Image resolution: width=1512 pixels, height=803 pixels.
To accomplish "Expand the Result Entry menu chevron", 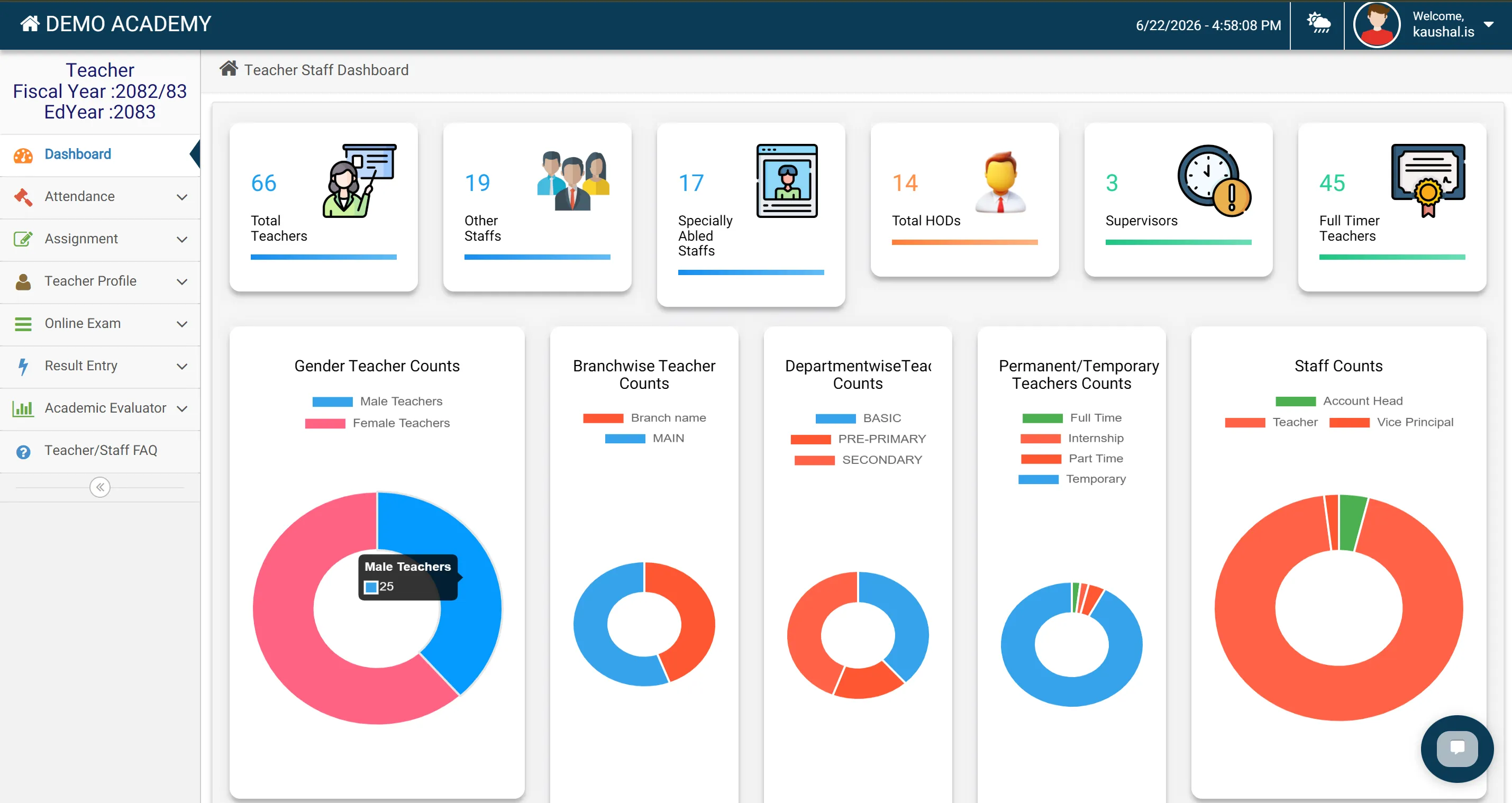I will [x=182, y=366].
